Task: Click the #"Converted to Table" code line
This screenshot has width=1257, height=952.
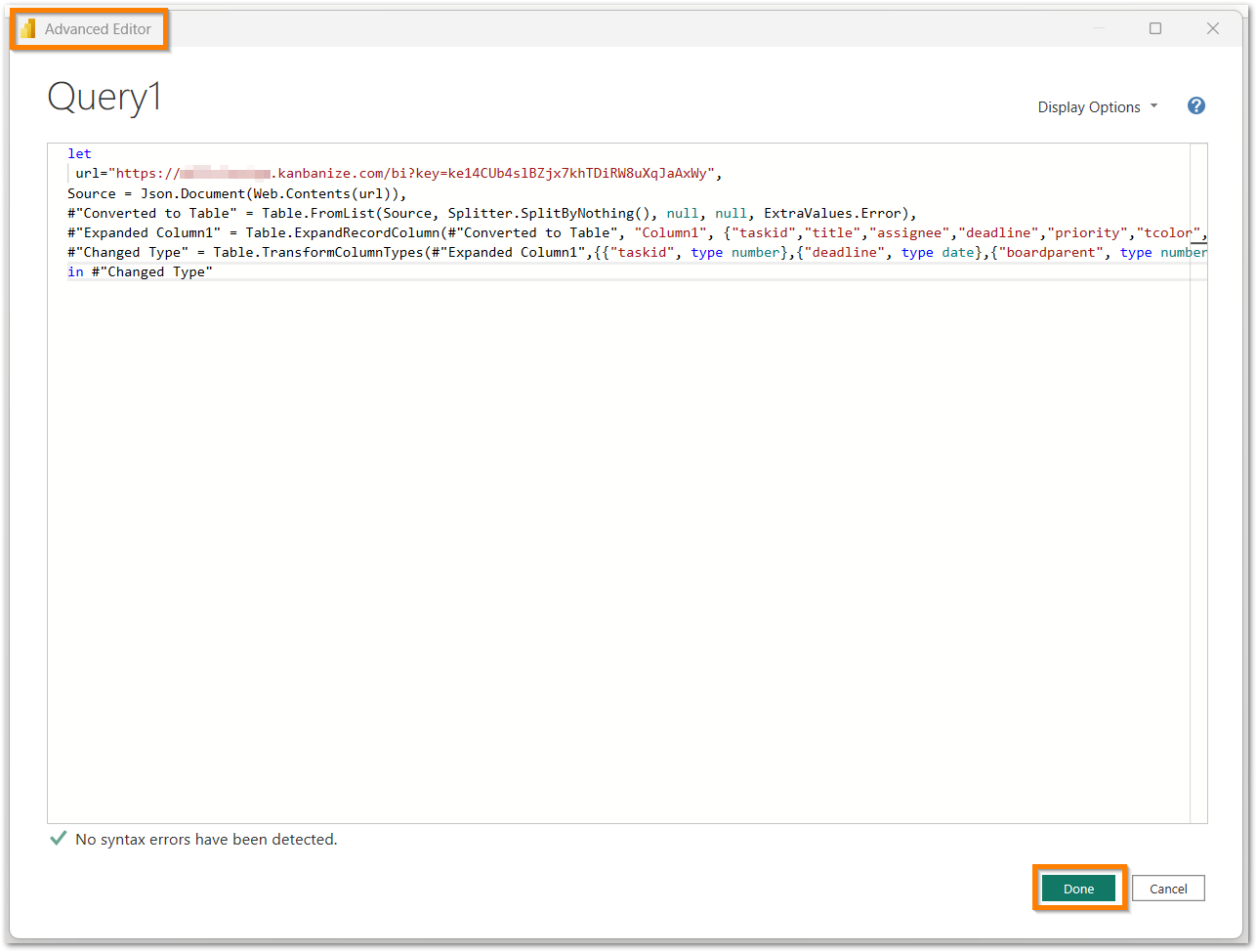Action: [x=492, y=213]
